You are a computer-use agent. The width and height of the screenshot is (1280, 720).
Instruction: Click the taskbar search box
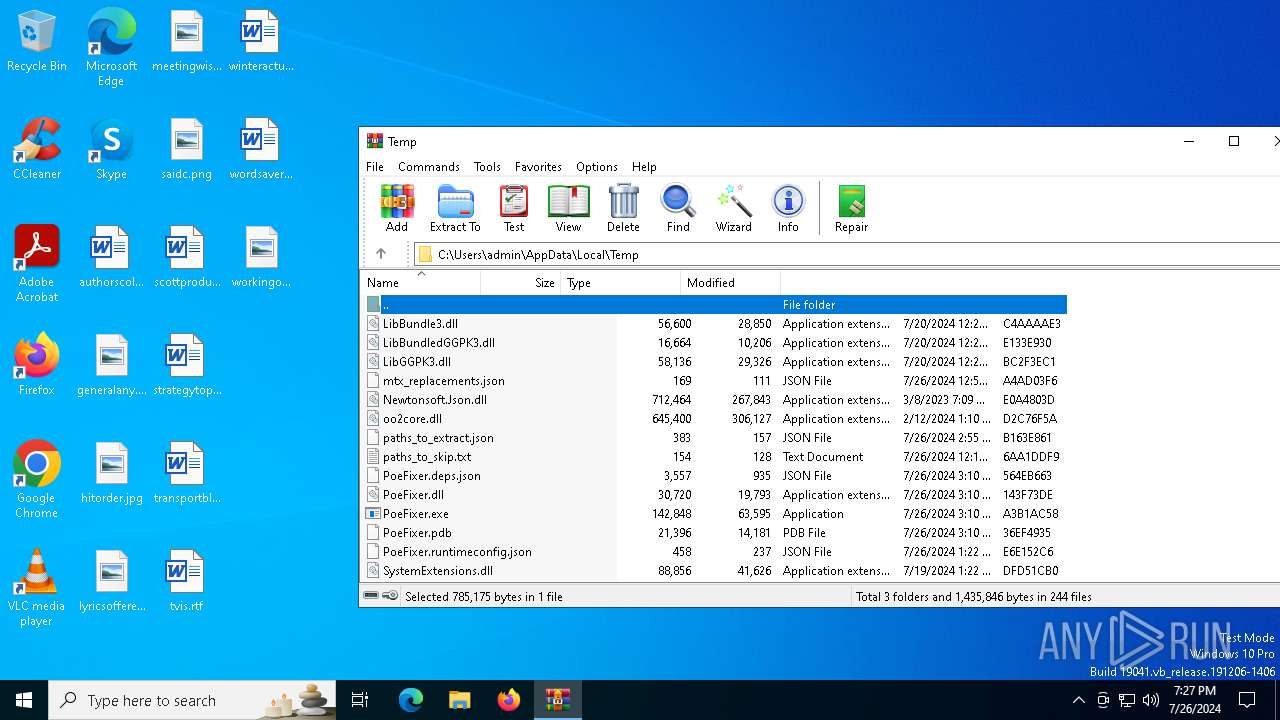(192, 700)
